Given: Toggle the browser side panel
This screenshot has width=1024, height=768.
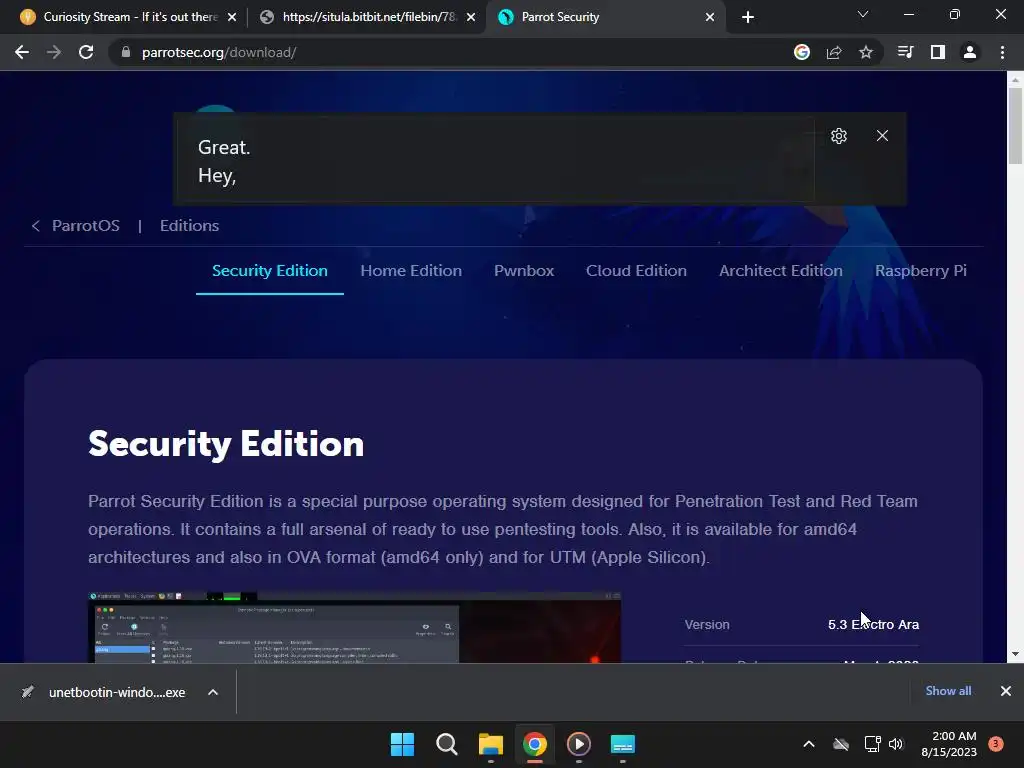Looking at the screenshot, I should pyautogui.click(x=938, y=52).
